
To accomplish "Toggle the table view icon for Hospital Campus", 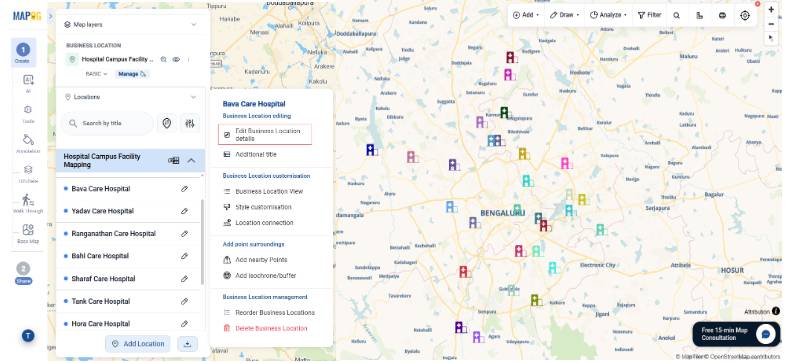I will [174, 161].
